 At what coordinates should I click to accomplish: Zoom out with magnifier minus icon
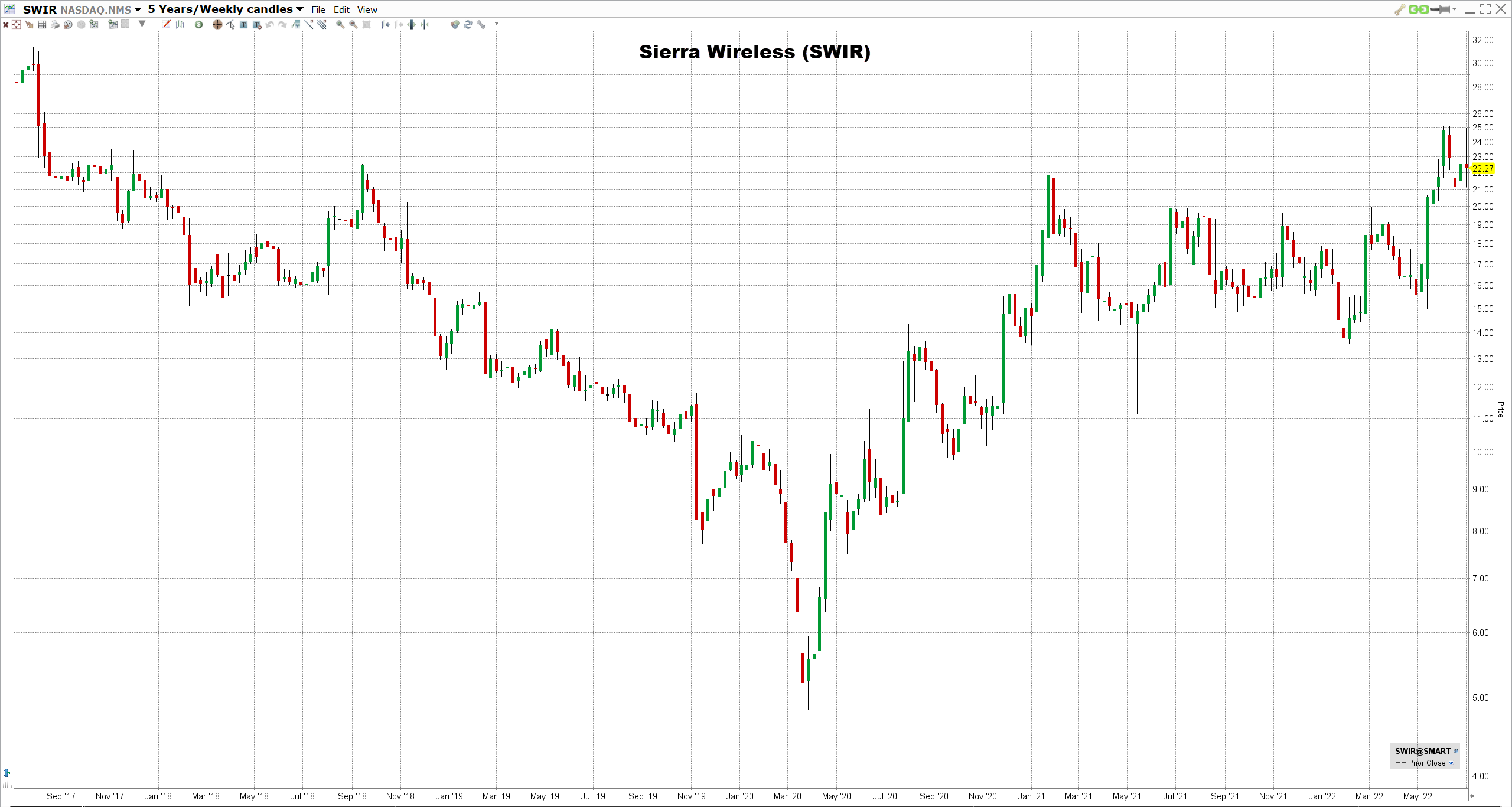coord(353,24)
